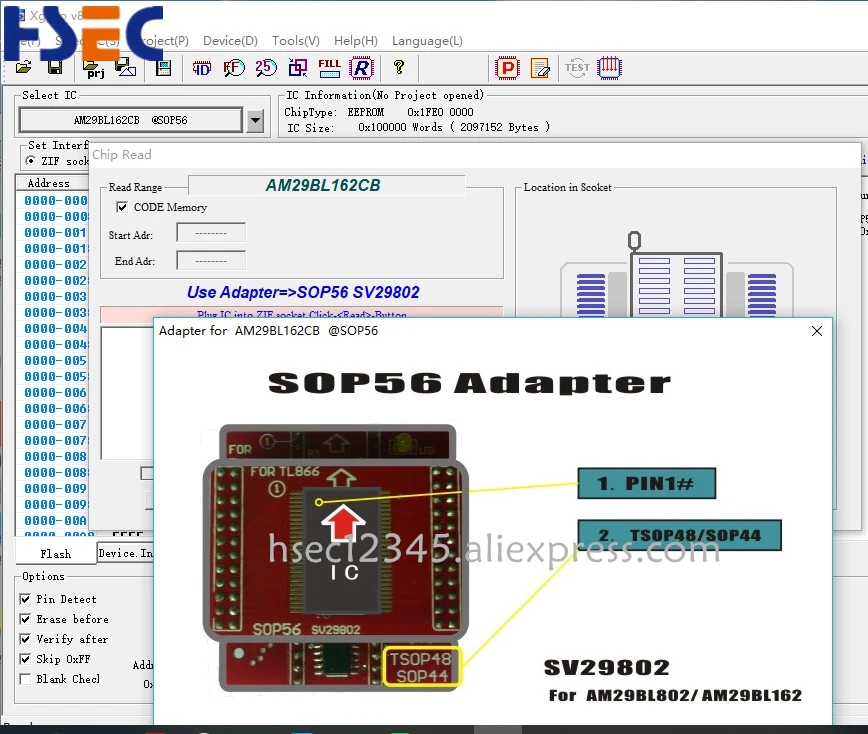Image resolution: width=868 pixels, height=734 pixels.
Task: Select the ZIF socket radio button
Action: pyautogui.click(x=30, y=161)
